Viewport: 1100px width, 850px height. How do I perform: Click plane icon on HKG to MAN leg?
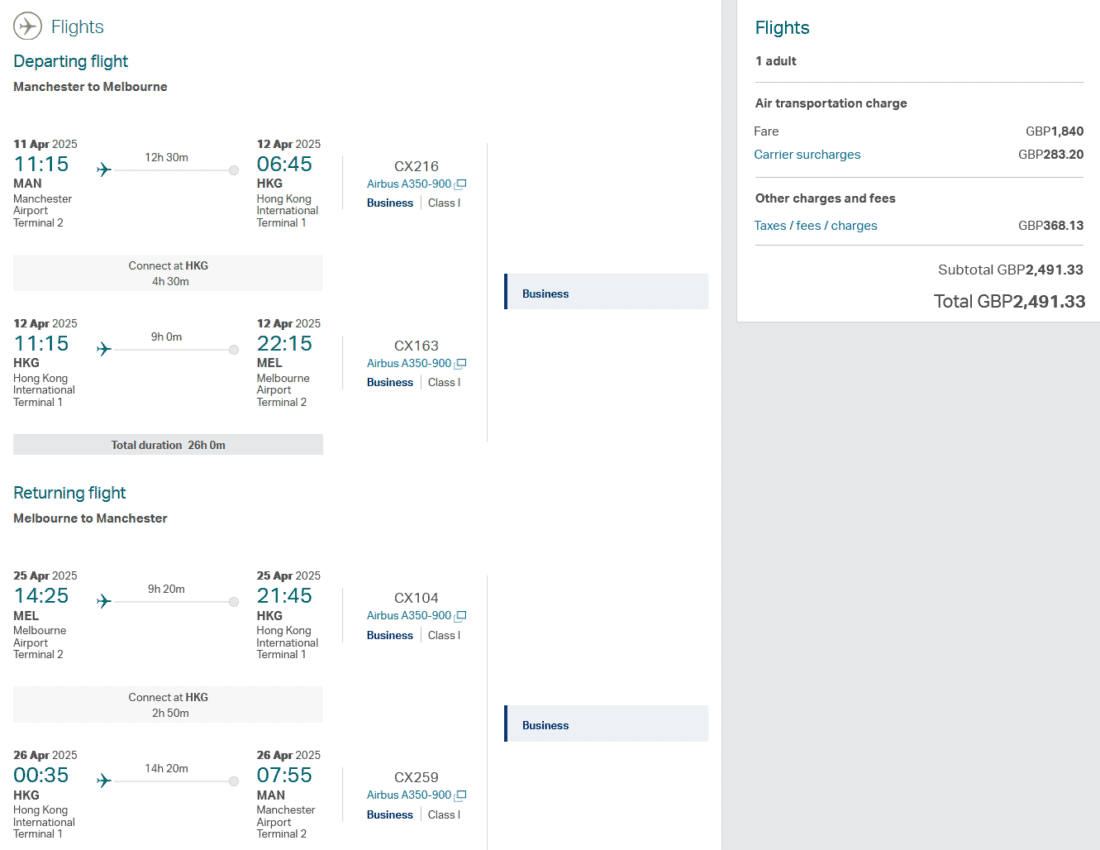tap(104, 780)
